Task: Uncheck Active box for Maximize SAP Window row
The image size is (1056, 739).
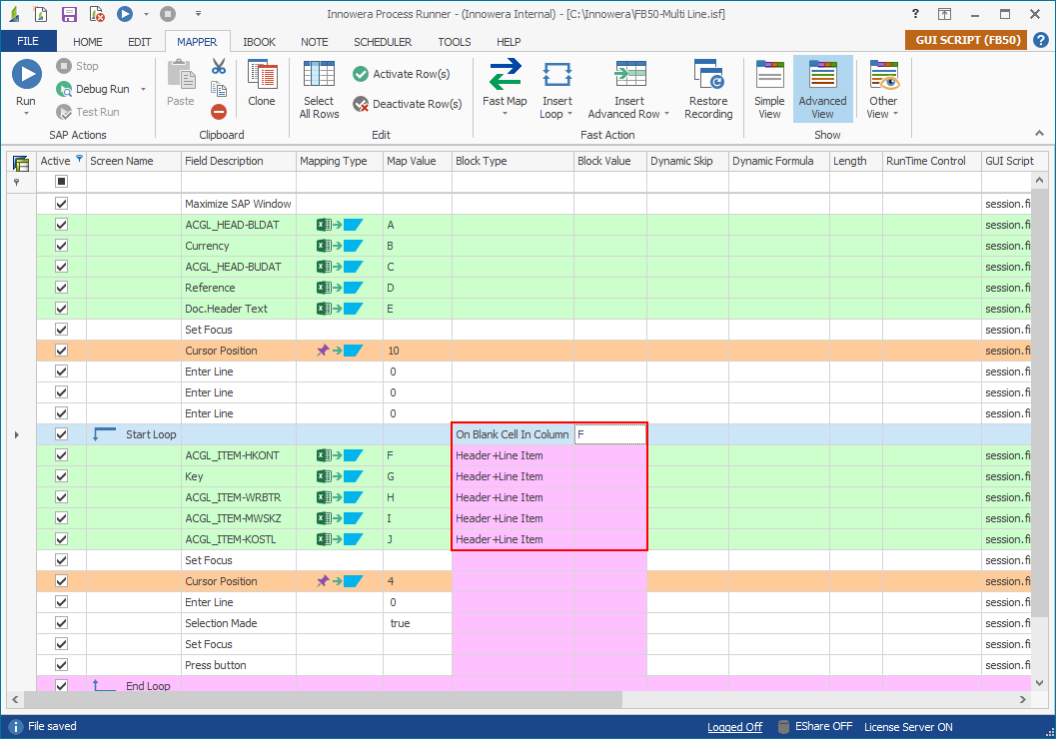Action: pyautogui.click(x=61, y=204)
